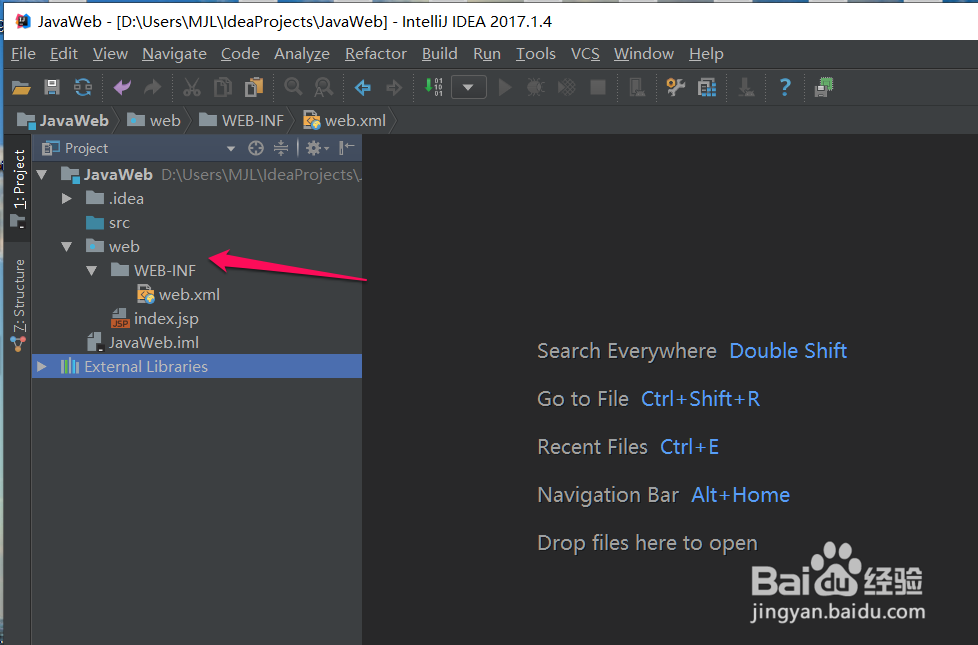This screenshot has height=645, width=978.
Task: Hide the Project tool window
Action: (x=347, y=148)
